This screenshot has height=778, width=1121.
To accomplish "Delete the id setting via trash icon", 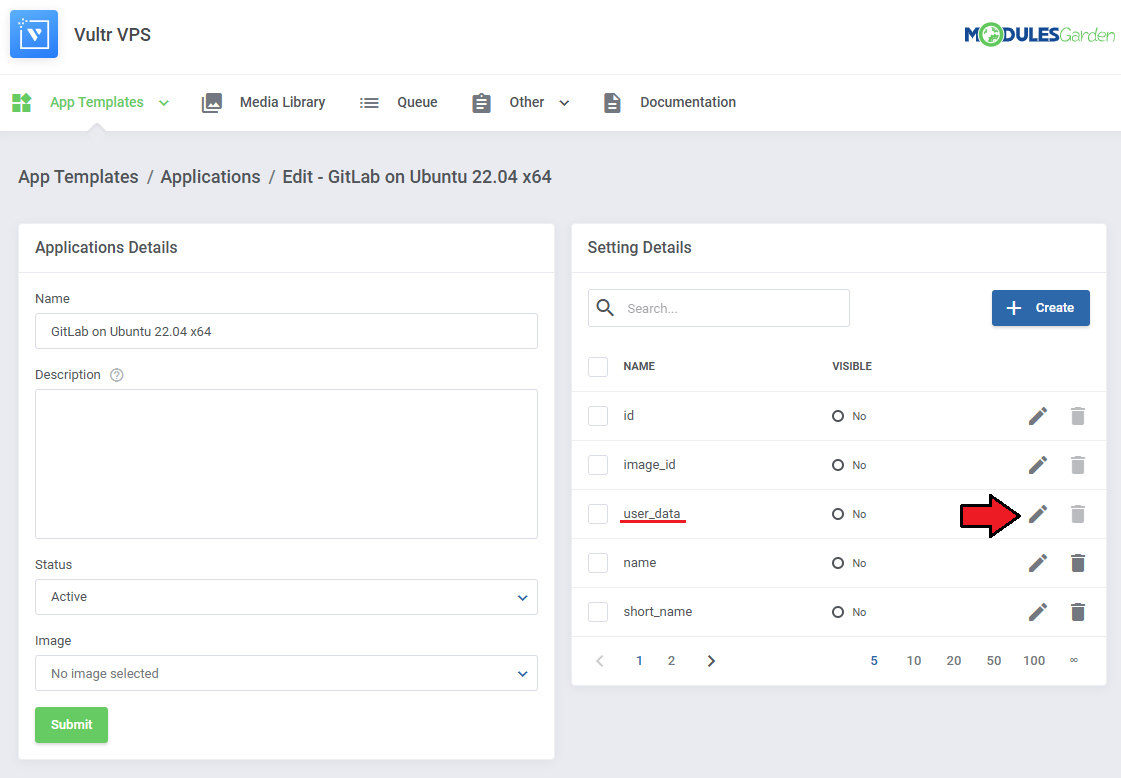I will pos(1078,416).
